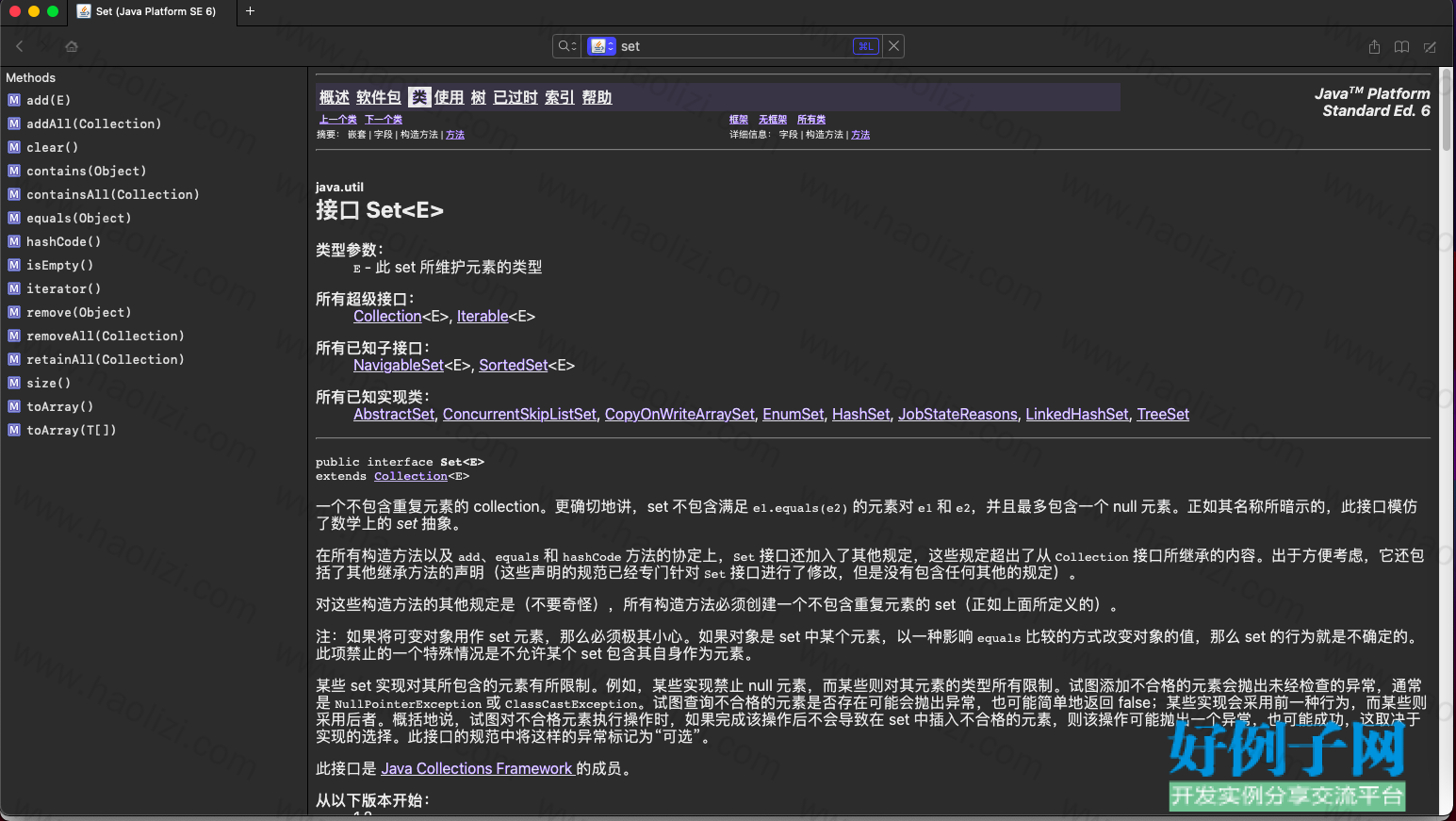1456x821 pixels.
Task: Clear the search field with X
Action: click(894, 46)
